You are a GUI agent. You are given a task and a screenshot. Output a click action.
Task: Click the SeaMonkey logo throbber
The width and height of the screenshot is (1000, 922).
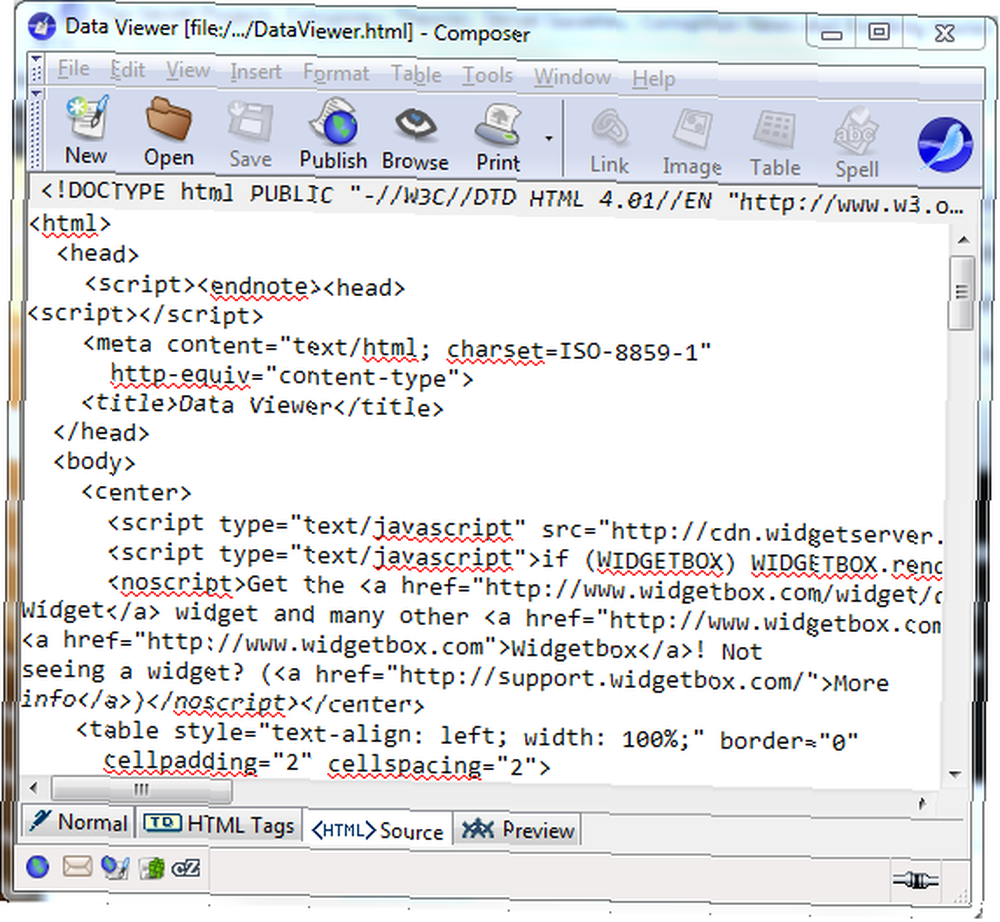pos(945,144)
